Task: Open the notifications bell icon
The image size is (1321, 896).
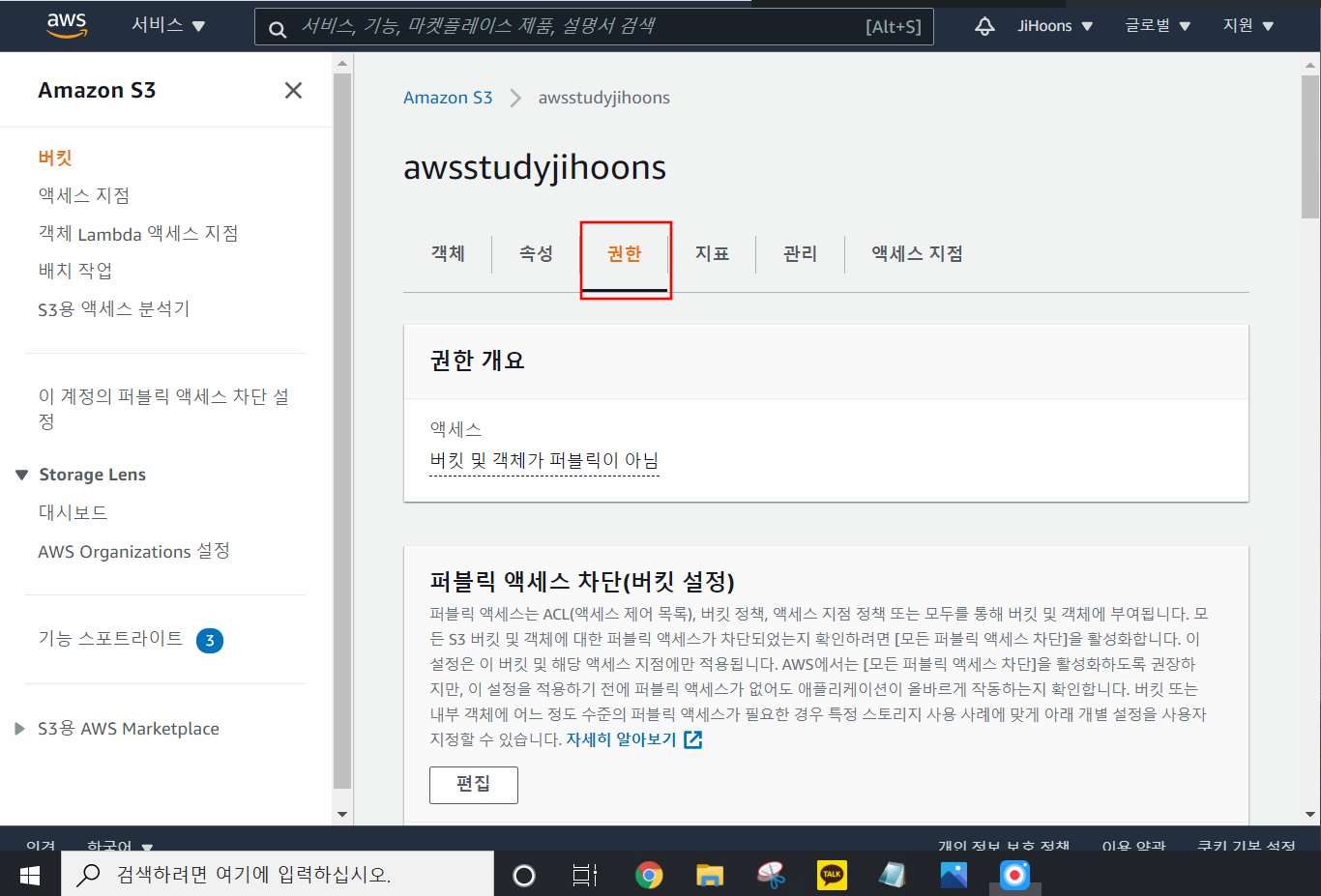Action: [x=984, y=26]
